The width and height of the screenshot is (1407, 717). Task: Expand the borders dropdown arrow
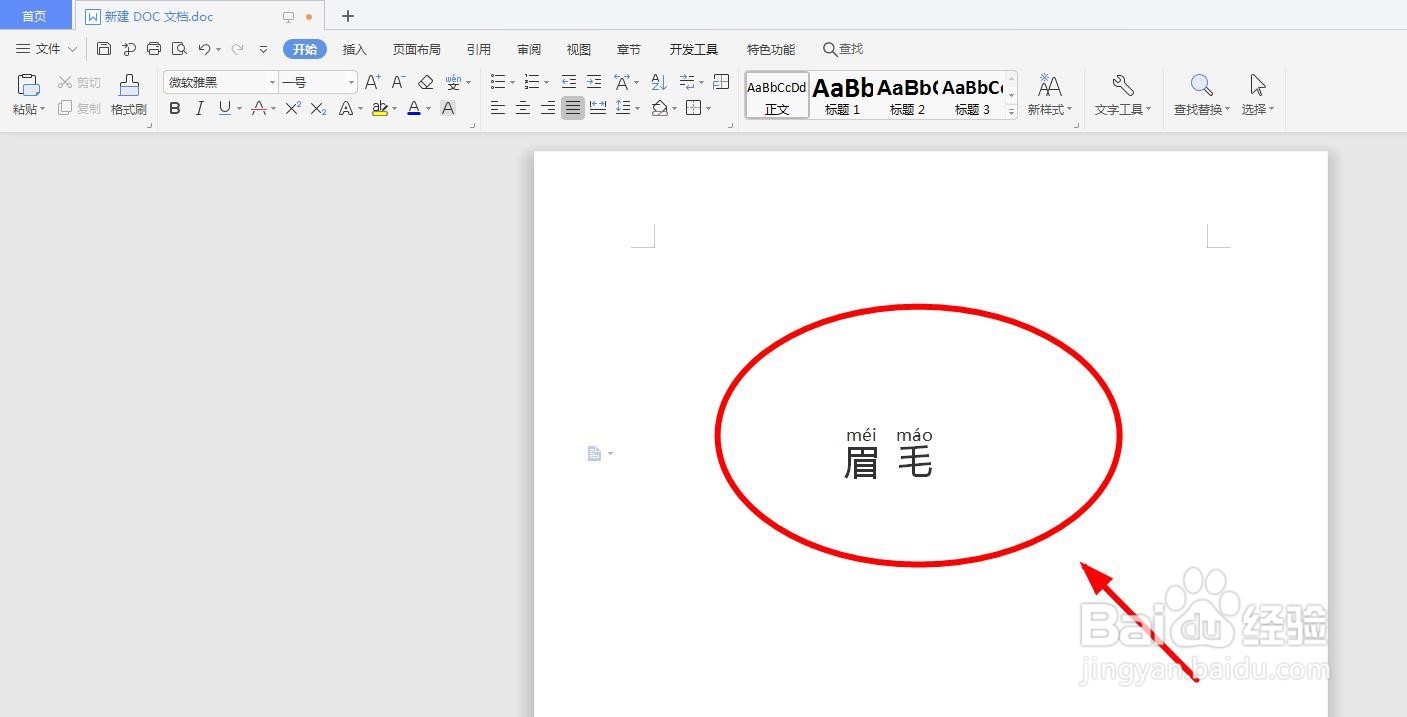click(x=709, y=109)
